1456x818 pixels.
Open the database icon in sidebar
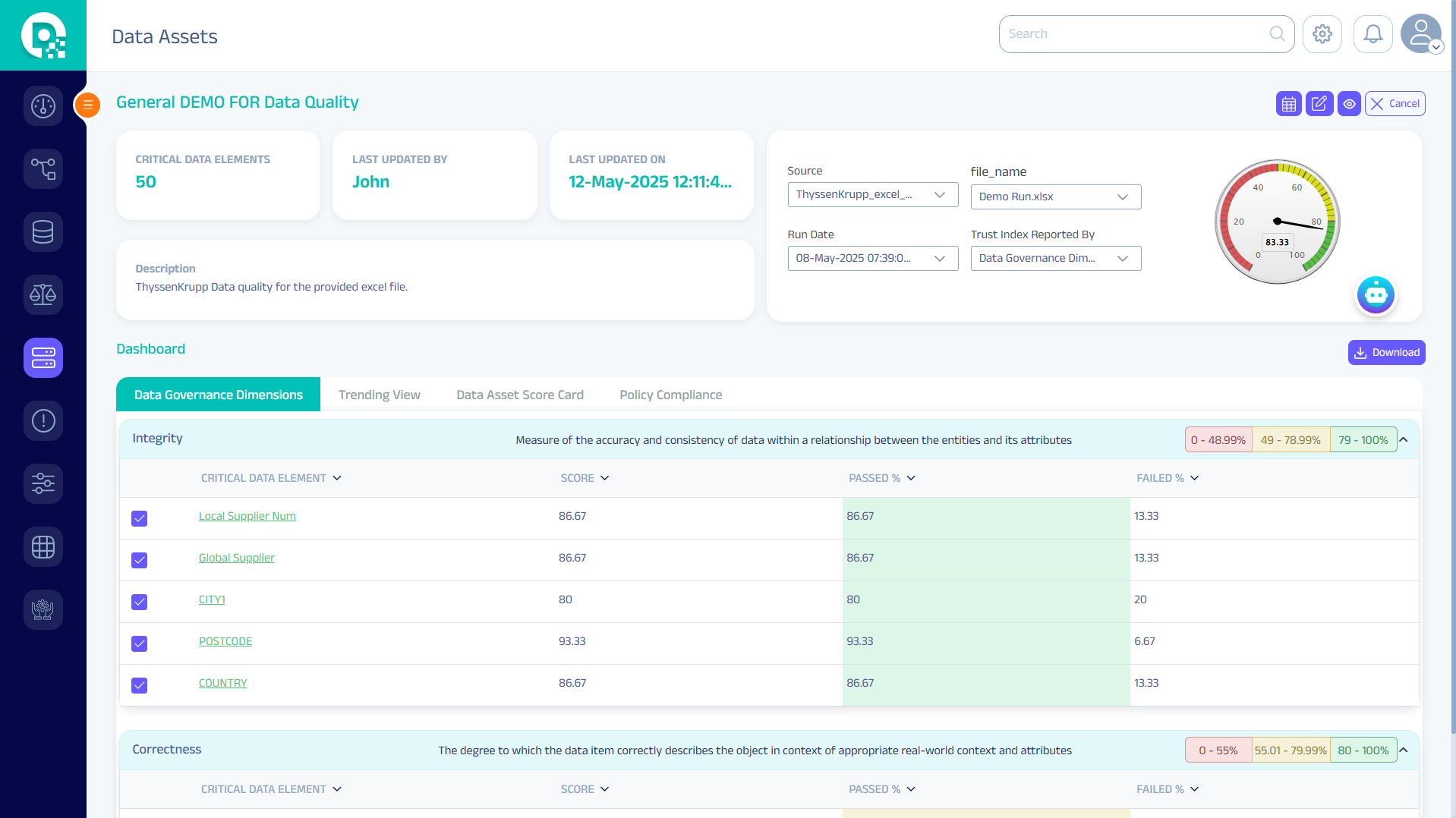click(x=43, y=231)
